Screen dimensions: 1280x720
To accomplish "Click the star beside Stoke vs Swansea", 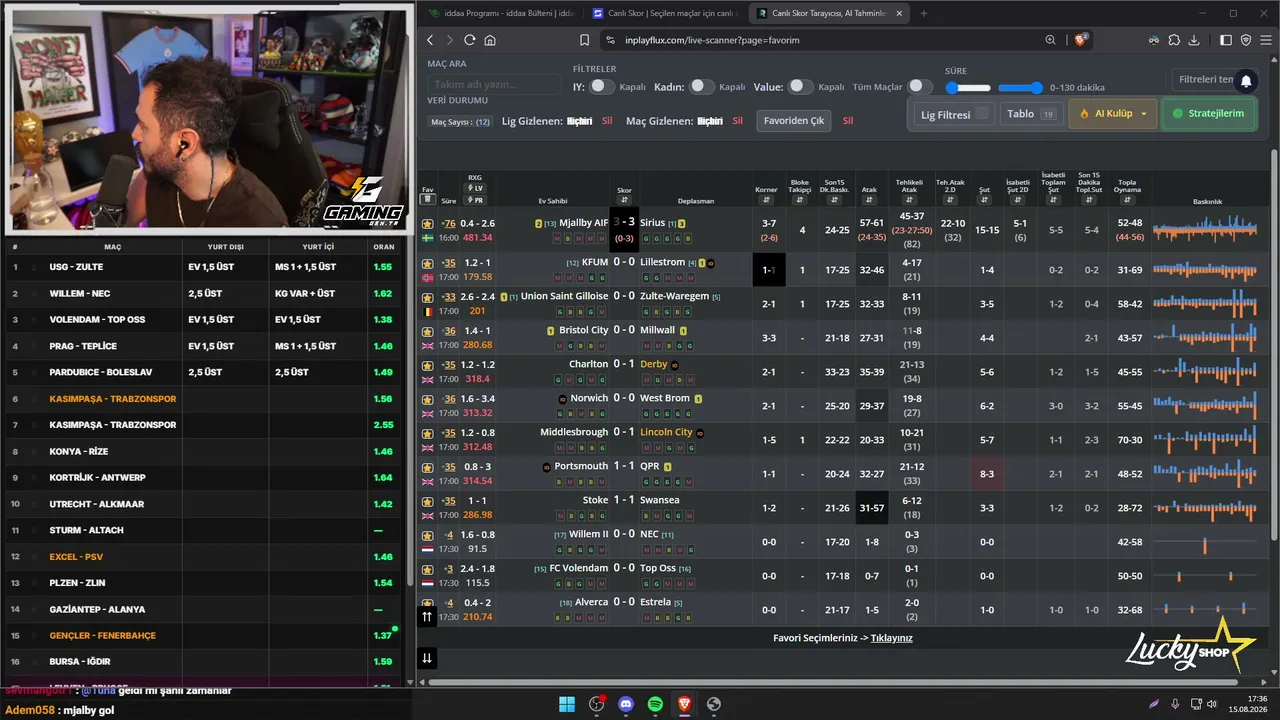I will click(x=428, y=501).
